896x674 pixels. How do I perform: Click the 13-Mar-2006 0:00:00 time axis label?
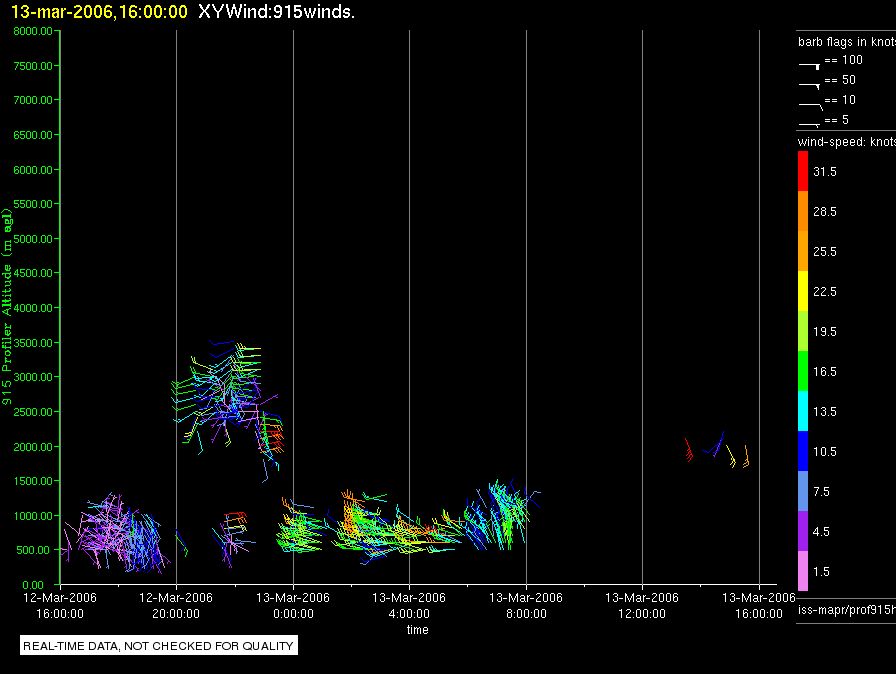point(293,605)
